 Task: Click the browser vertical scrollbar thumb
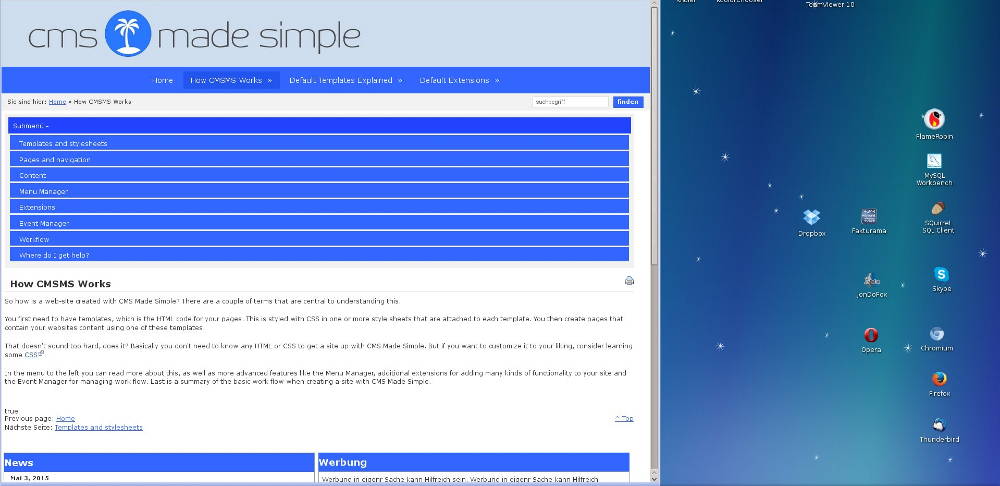(x=654, y=135)
